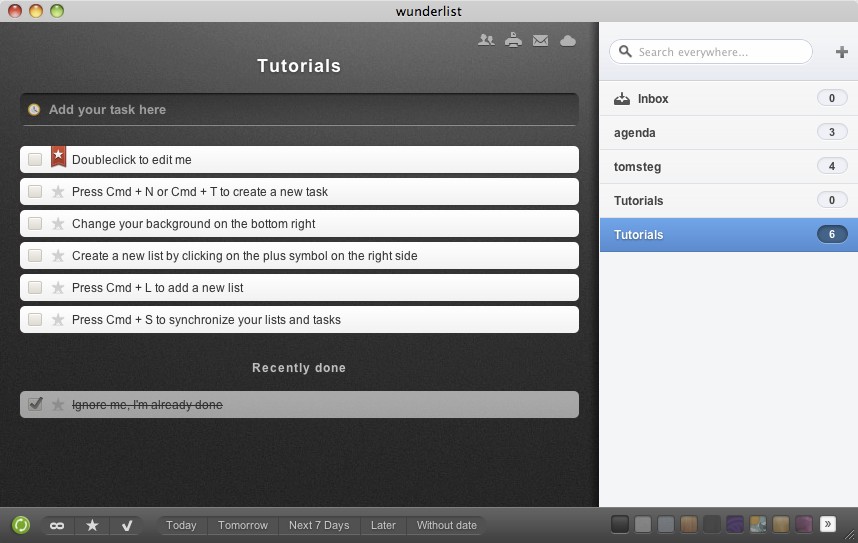Expand more backgrounds with double-arrow button
The width and height of the screenshot is (858, 543).
pyautogui.click(x=827, y=524)
